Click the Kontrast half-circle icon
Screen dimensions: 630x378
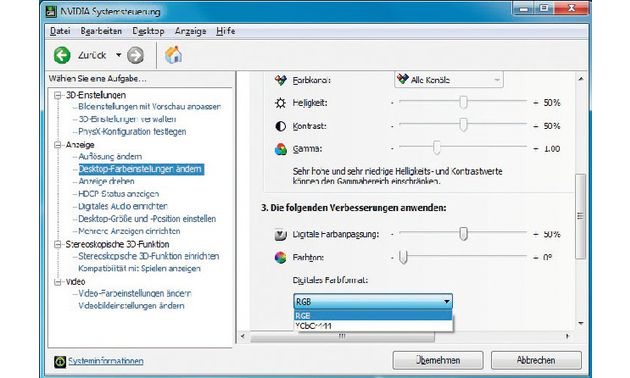pyautogui.click(x=280, y=126)
